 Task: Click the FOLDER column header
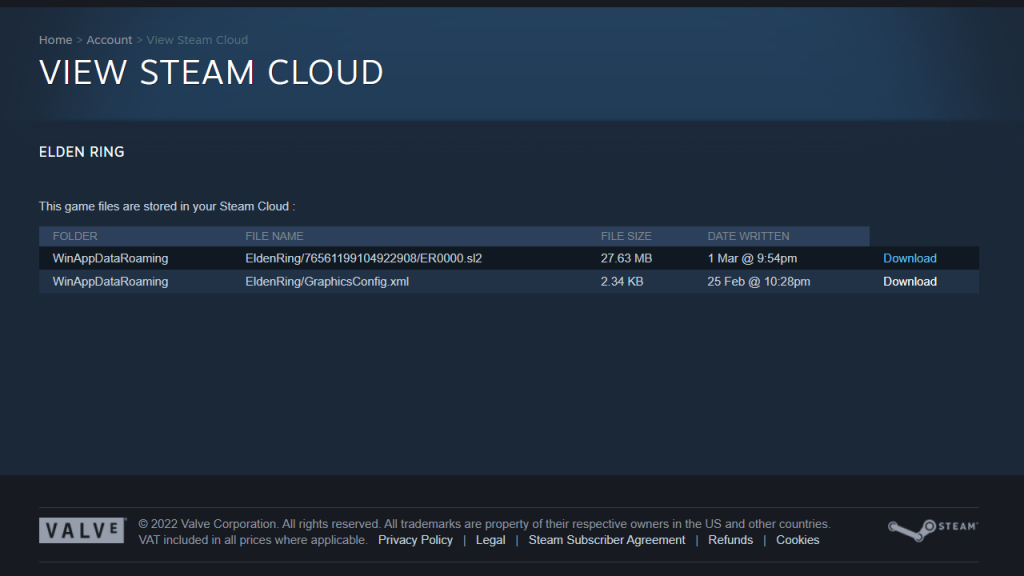tap(75, 236)
